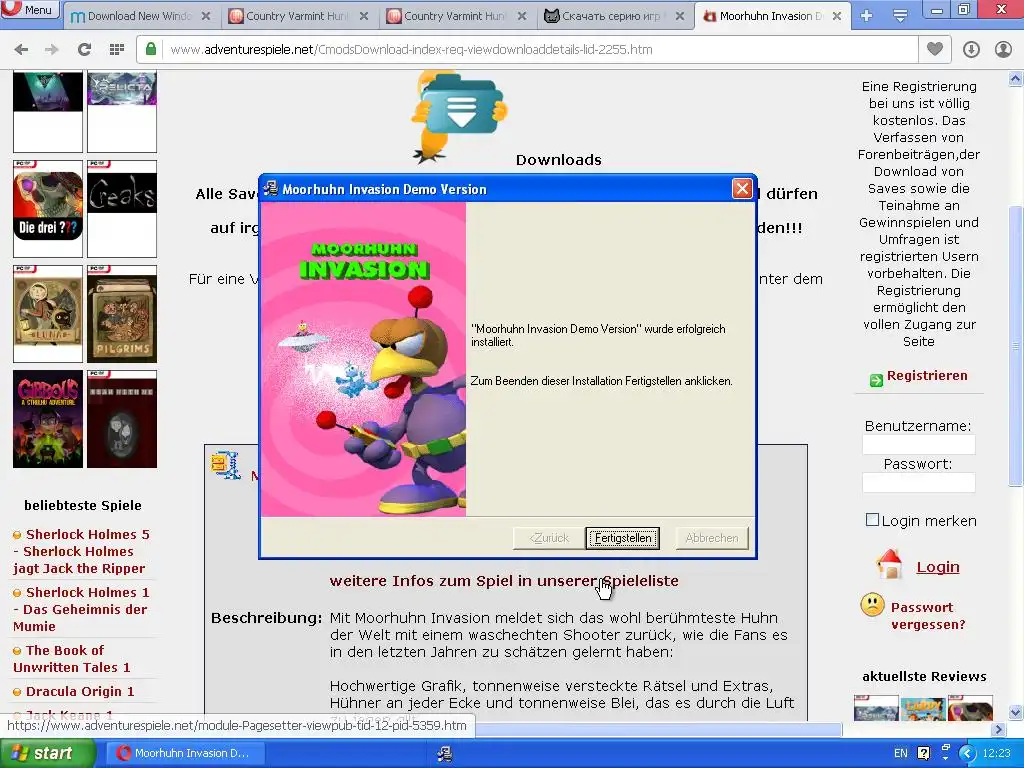Open the Dracula Origin 1 link

click(x=80, y=692)
